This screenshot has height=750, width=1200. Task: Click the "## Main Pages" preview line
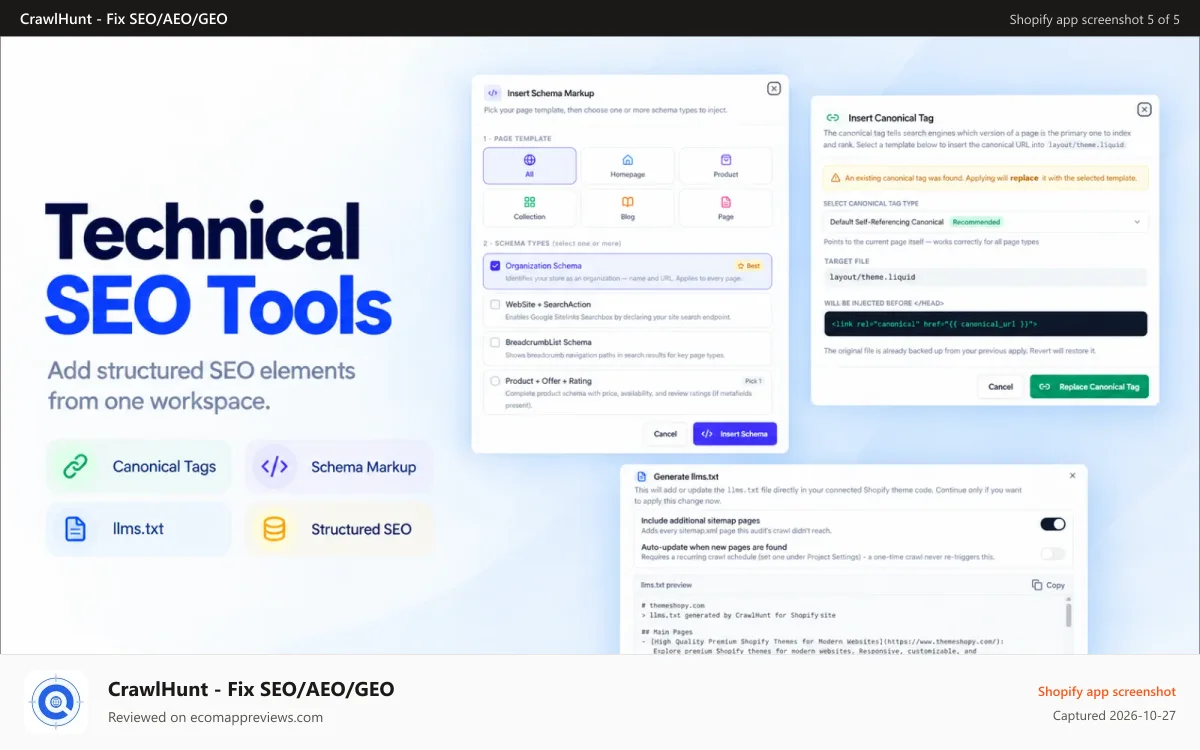(x=669, y=631)
